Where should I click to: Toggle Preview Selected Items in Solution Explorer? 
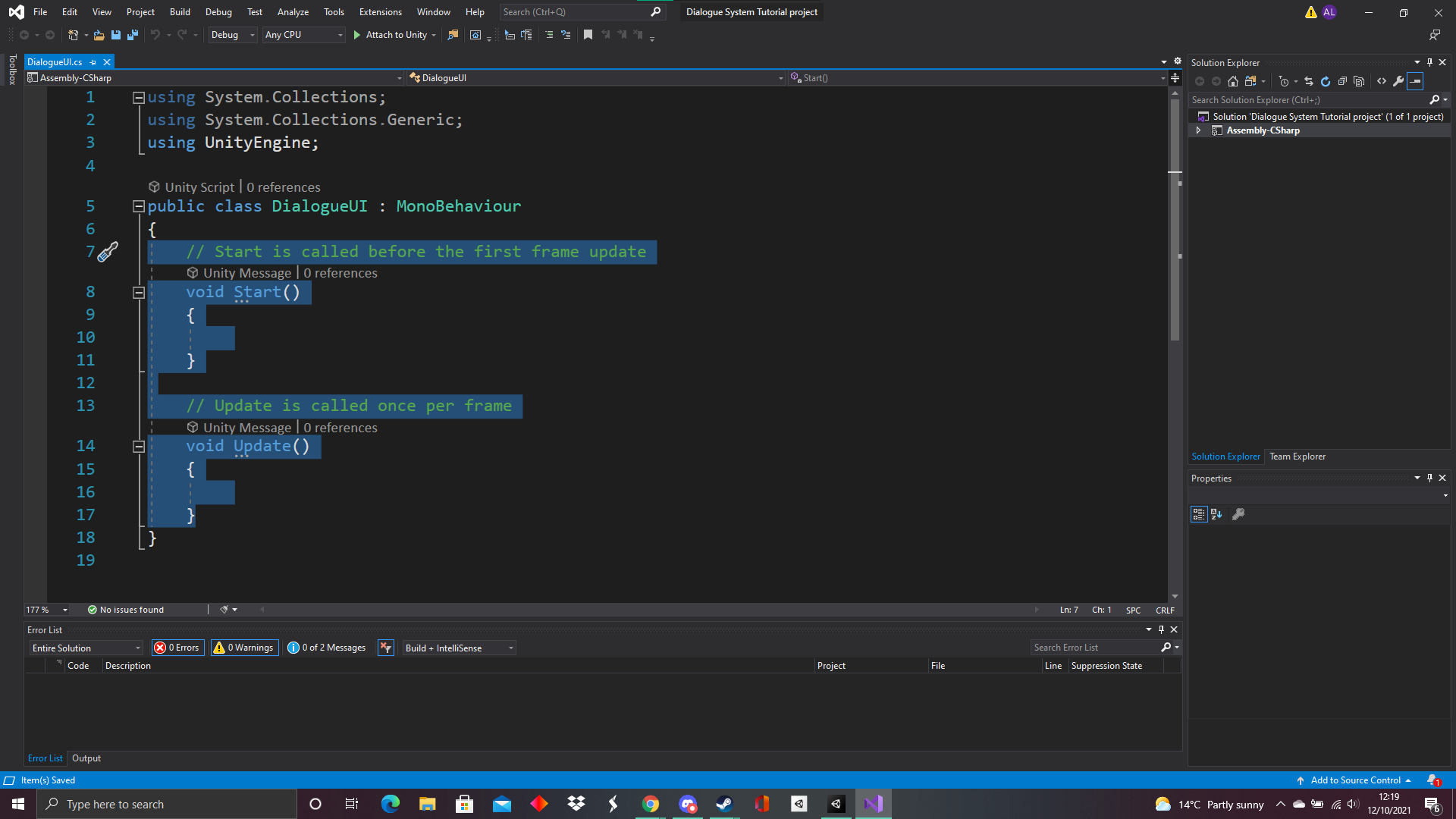1416,81
